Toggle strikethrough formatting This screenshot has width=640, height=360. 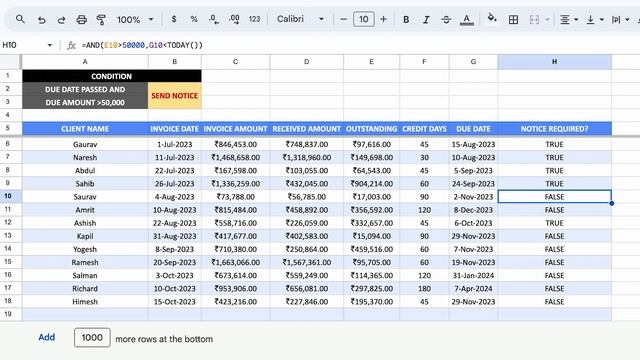pyautogui.click(x=446, y=19)
